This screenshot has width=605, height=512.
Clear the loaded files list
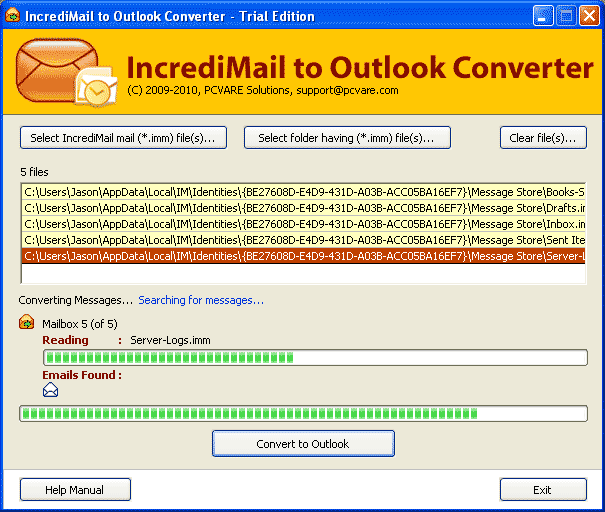[x=543, y=137]
